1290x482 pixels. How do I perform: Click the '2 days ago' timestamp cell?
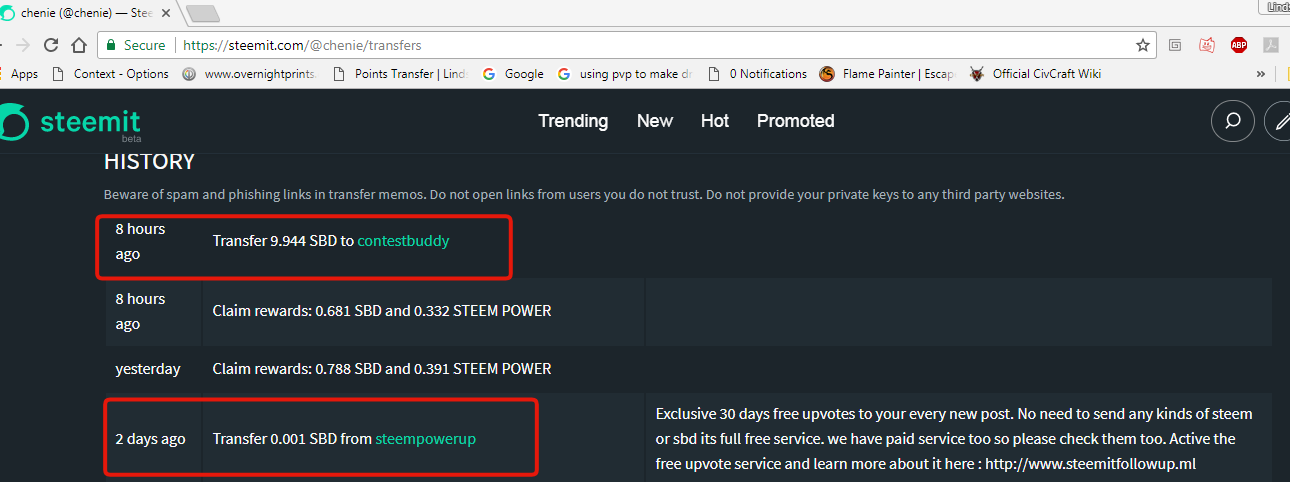(x=150, y=439)
